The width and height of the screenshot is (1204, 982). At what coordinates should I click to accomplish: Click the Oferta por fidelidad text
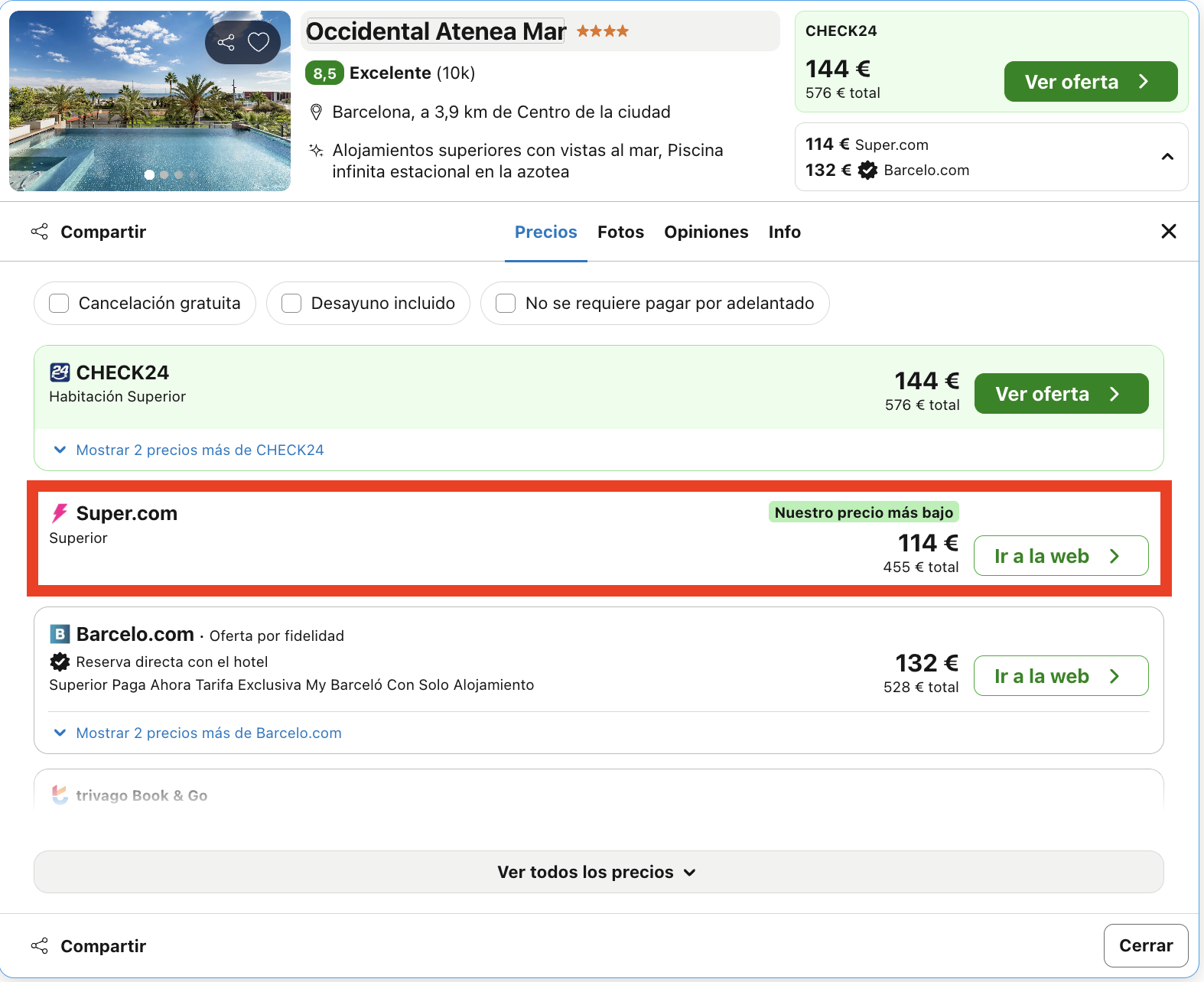(x=277, y=636)
